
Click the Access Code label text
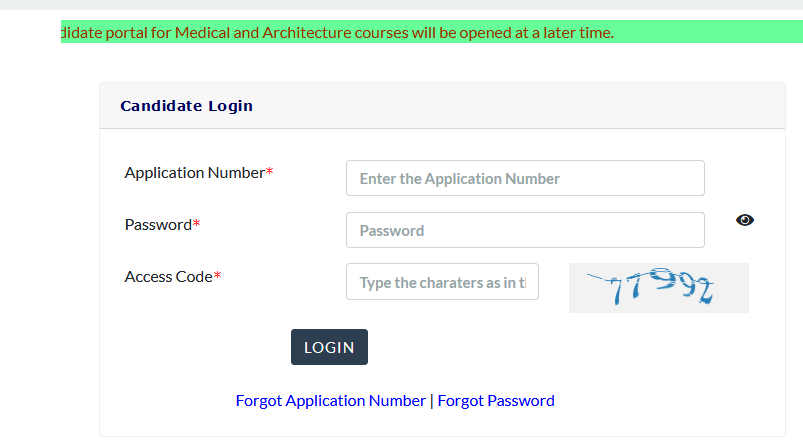tap(168, 277)
